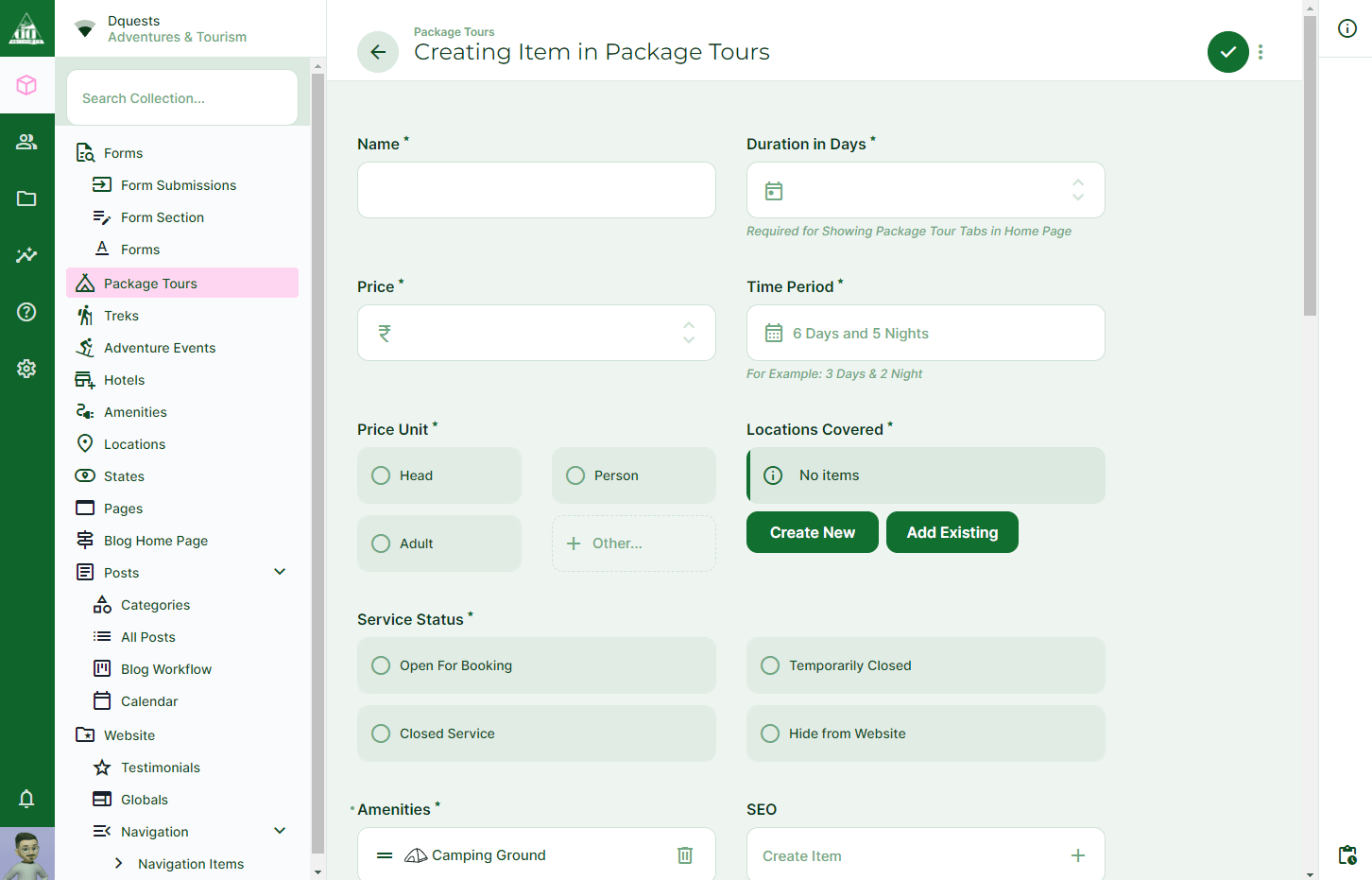
Task: Open Blog Home Page collection
Action: click(x=182, y=541)
